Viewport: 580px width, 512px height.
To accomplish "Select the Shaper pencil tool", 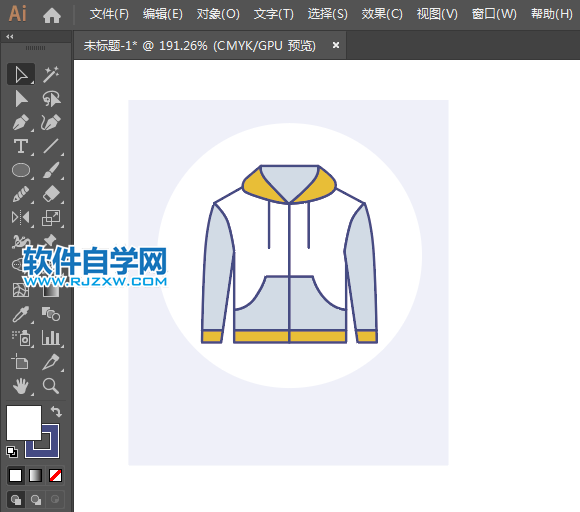I will [x=21, y=194].
